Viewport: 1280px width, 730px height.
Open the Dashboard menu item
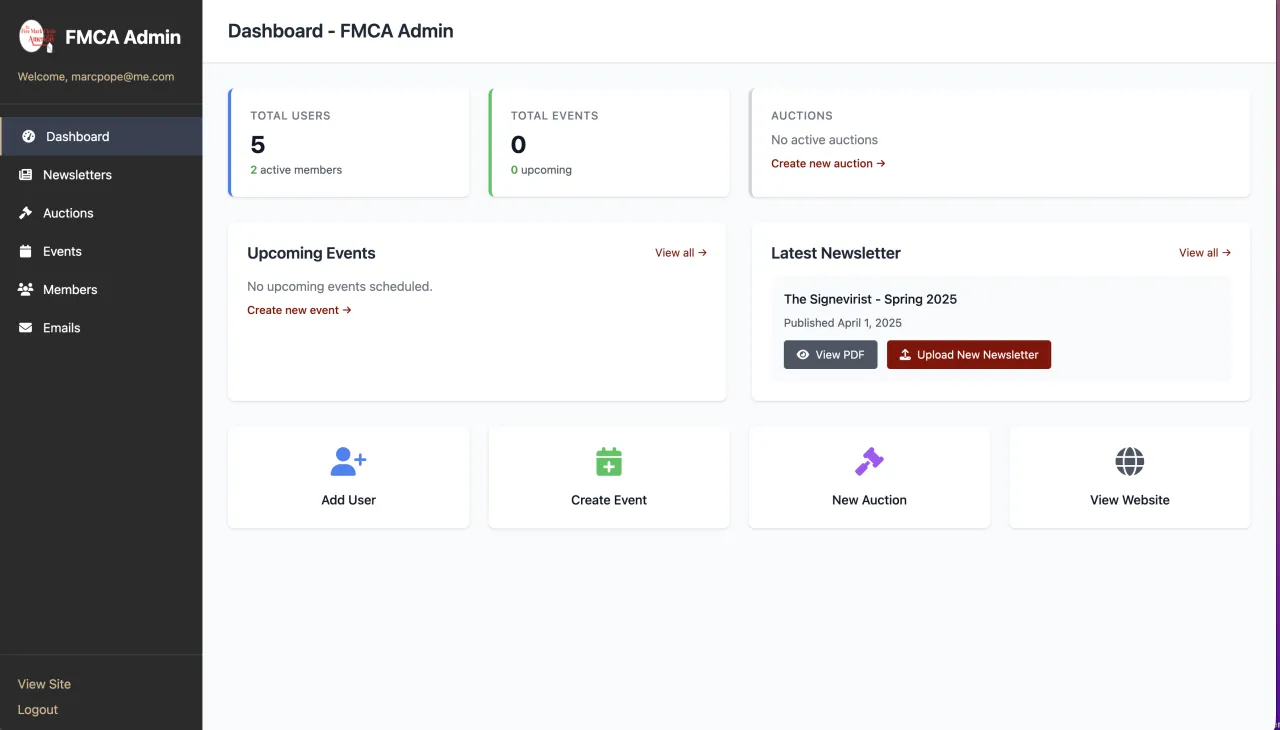[78, 137]
